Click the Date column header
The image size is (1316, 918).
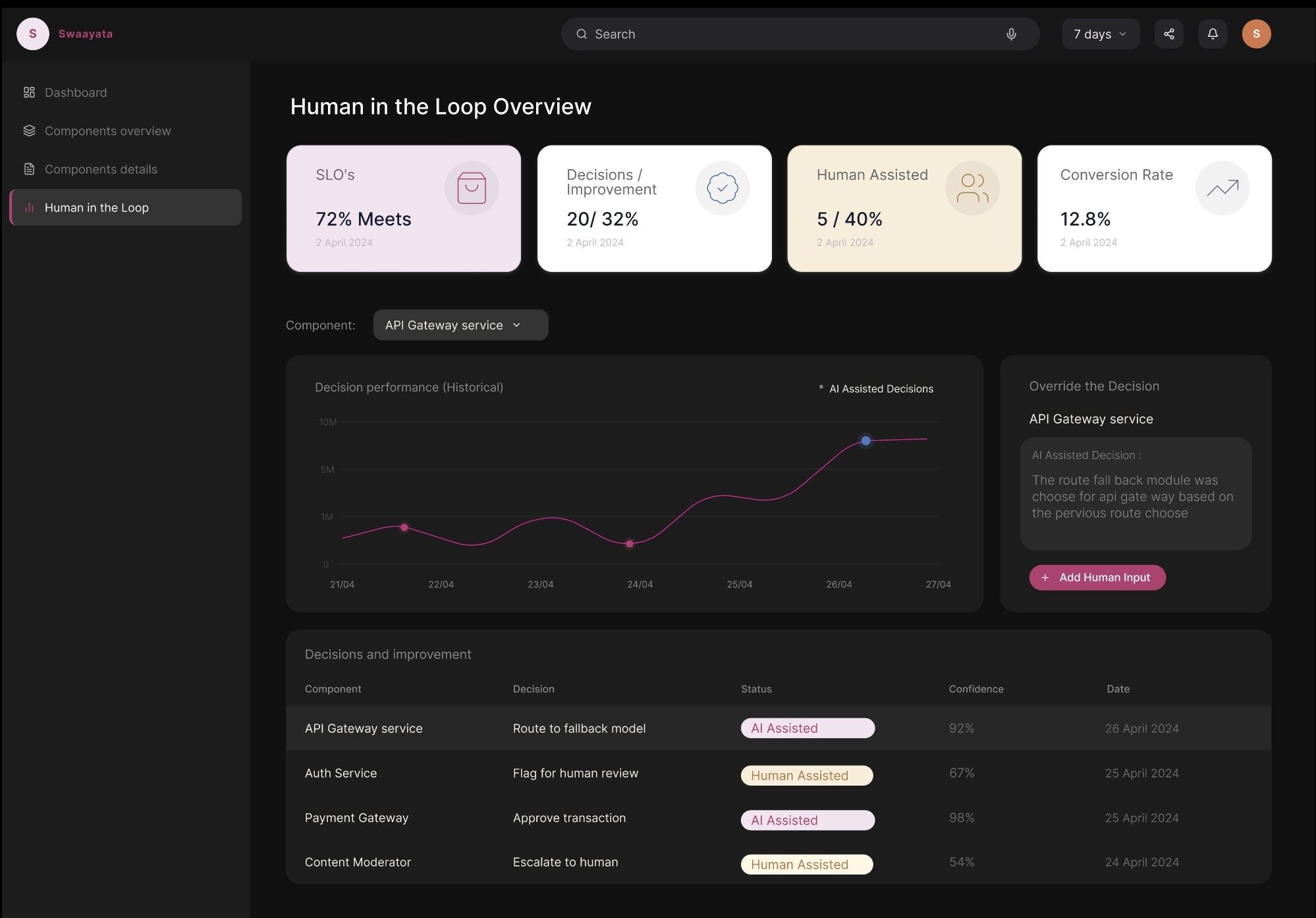point(1118,689)
